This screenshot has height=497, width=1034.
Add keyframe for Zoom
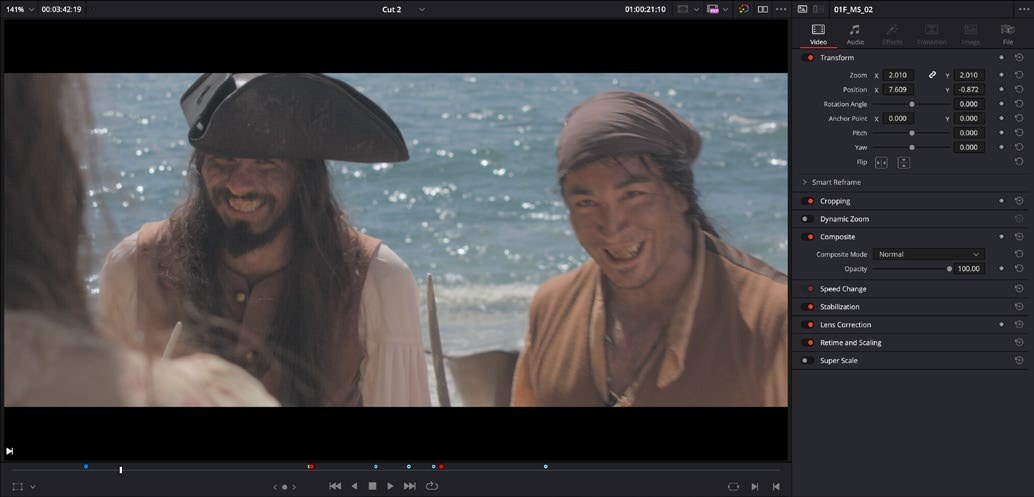[x=1002, y=75]
